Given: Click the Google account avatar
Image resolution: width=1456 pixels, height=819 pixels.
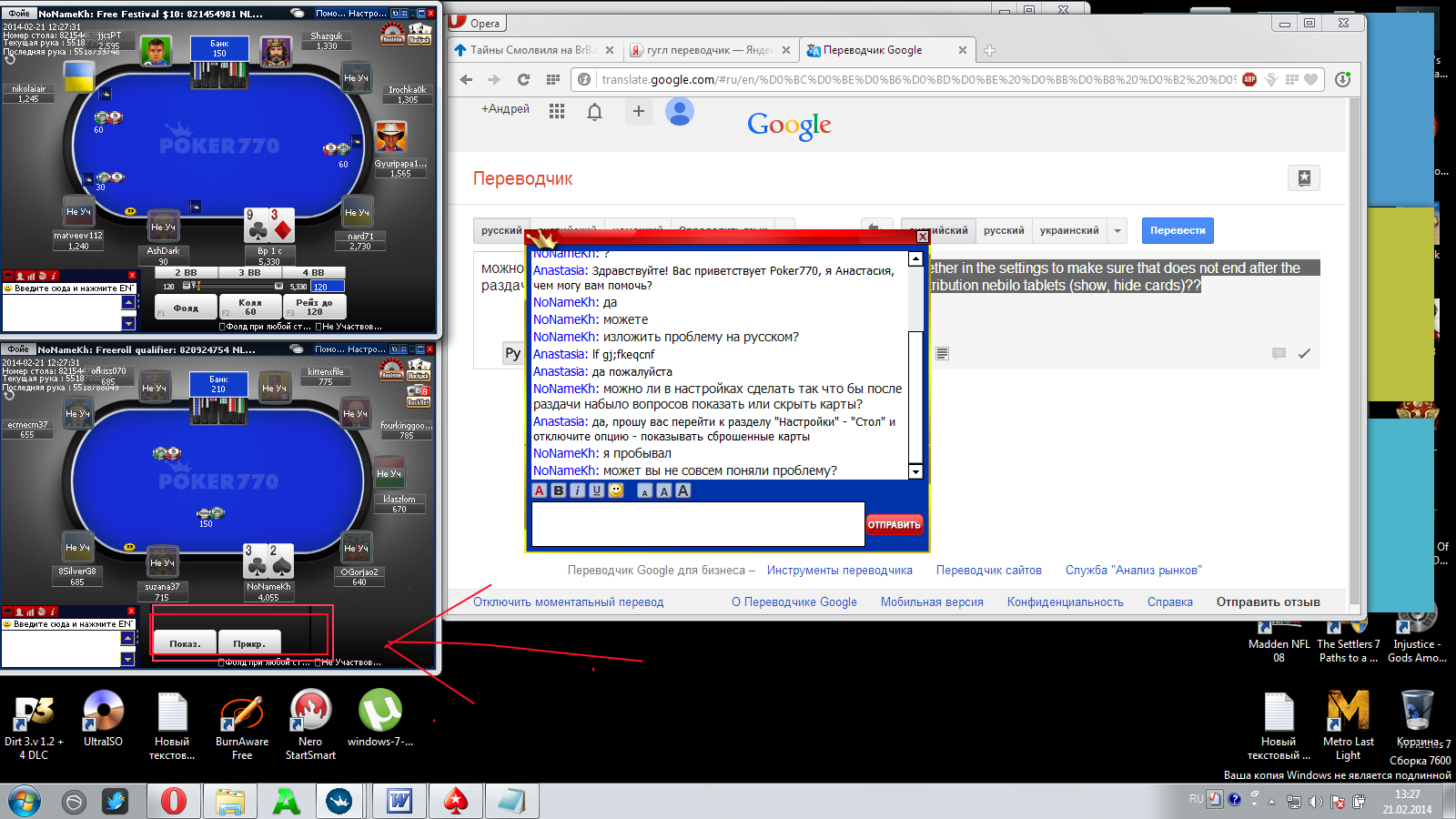Looking at the screenshot, I should 680,112.
